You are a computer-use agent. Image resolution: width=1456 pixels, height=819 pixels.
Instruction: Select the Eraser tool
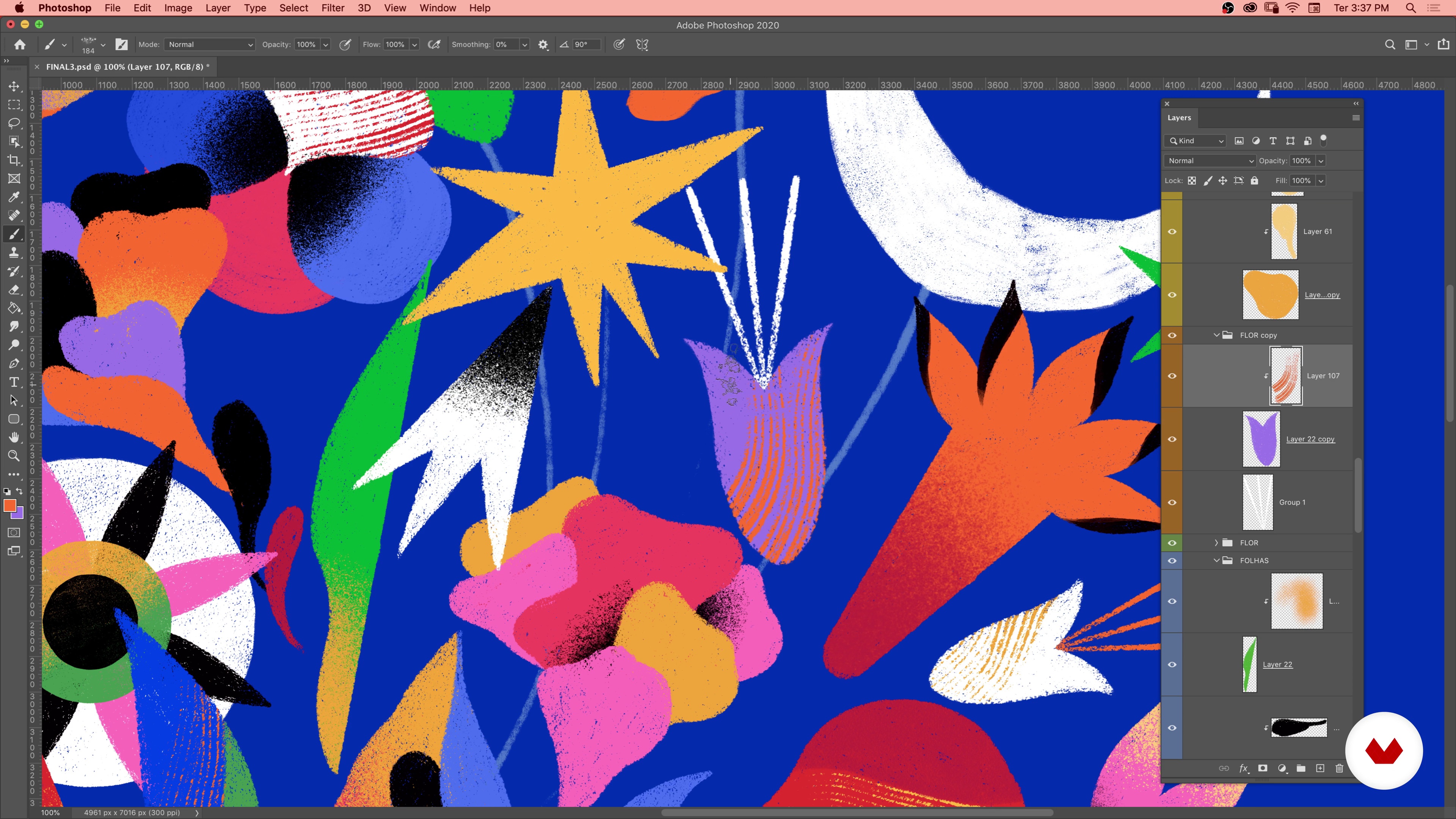pos(14,289)
